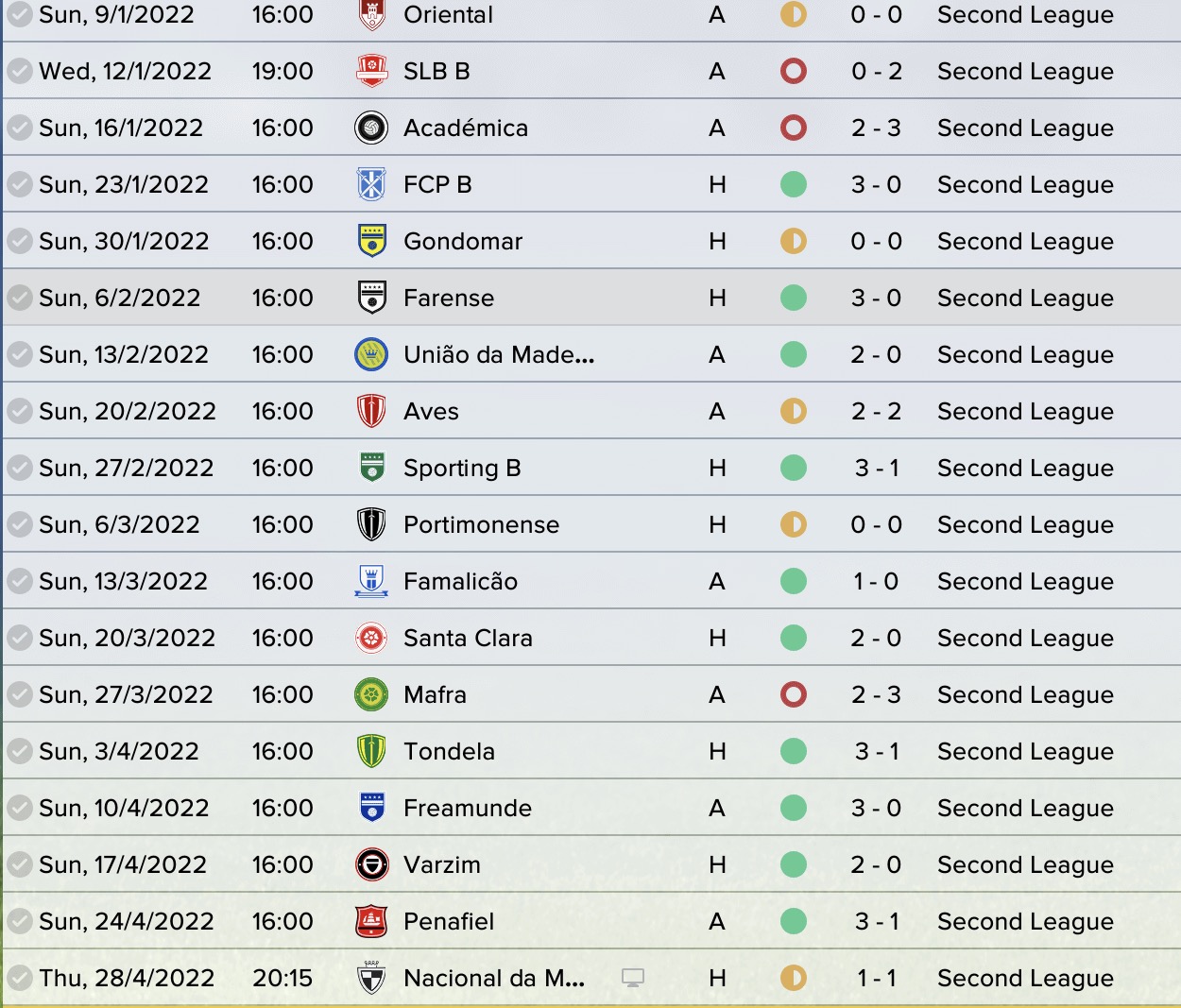The height and width of the screenshot is (1008, 1181).
Task: Open the 2 - 3 result against Mafra
Action: [x=876, y=694]
